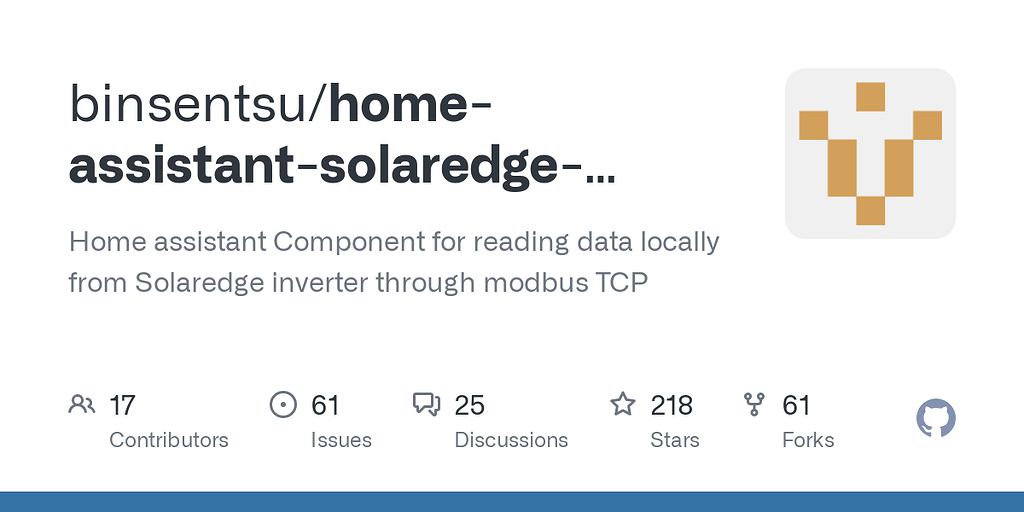Select the Forks label

808,440
